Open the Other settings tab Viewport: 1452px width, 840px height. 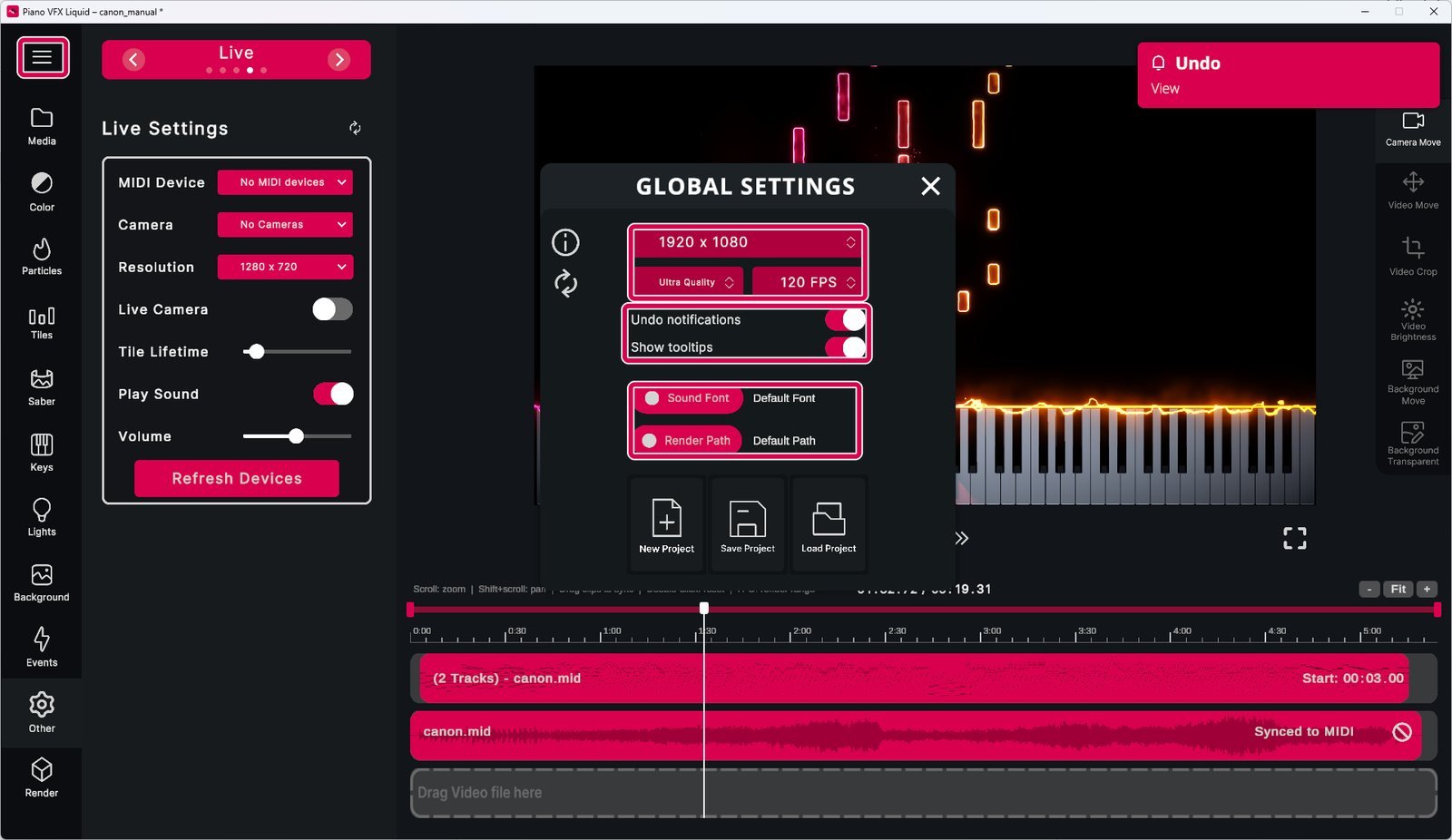tap(42, 713)
